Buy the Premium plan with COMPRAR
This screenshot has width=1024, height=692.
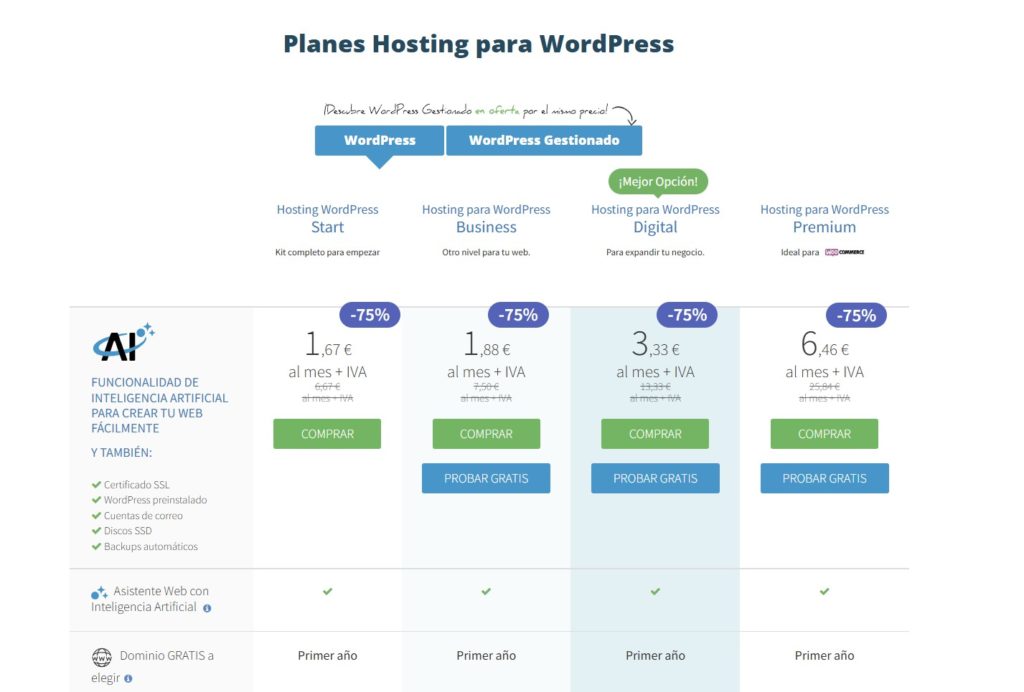pos(824,434)
